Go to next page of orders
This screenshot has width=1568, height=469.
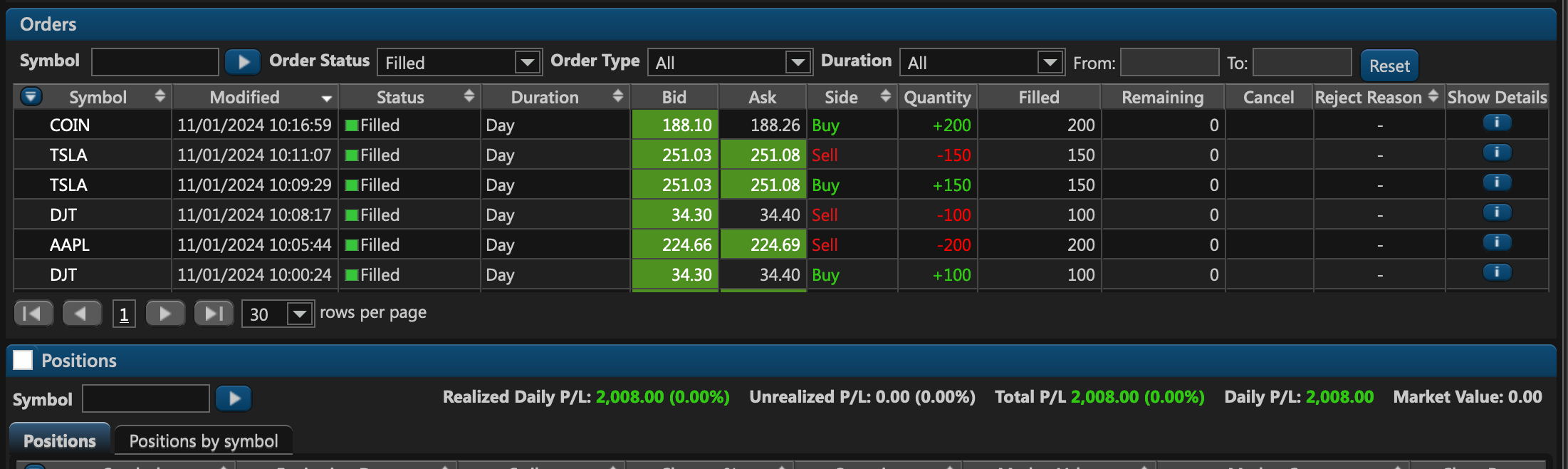(165, 314)
